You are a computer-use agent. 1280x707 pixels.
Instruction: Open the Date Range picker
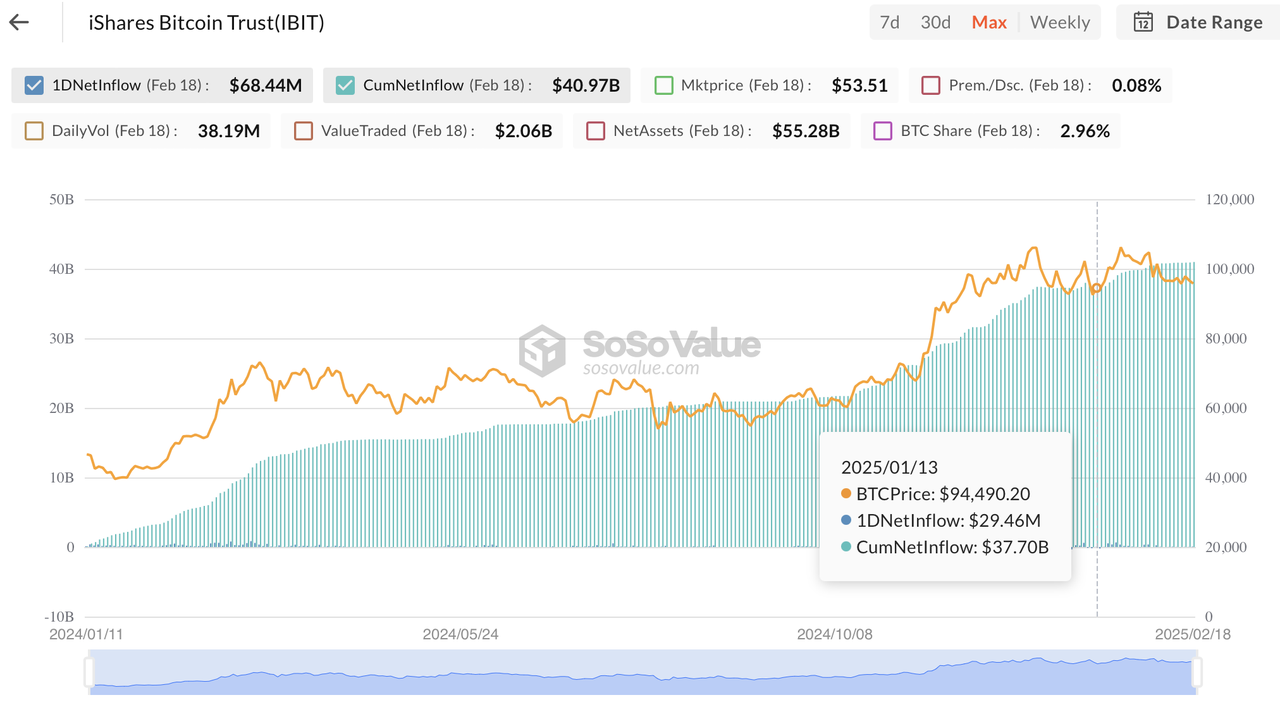click(1200, 22)
